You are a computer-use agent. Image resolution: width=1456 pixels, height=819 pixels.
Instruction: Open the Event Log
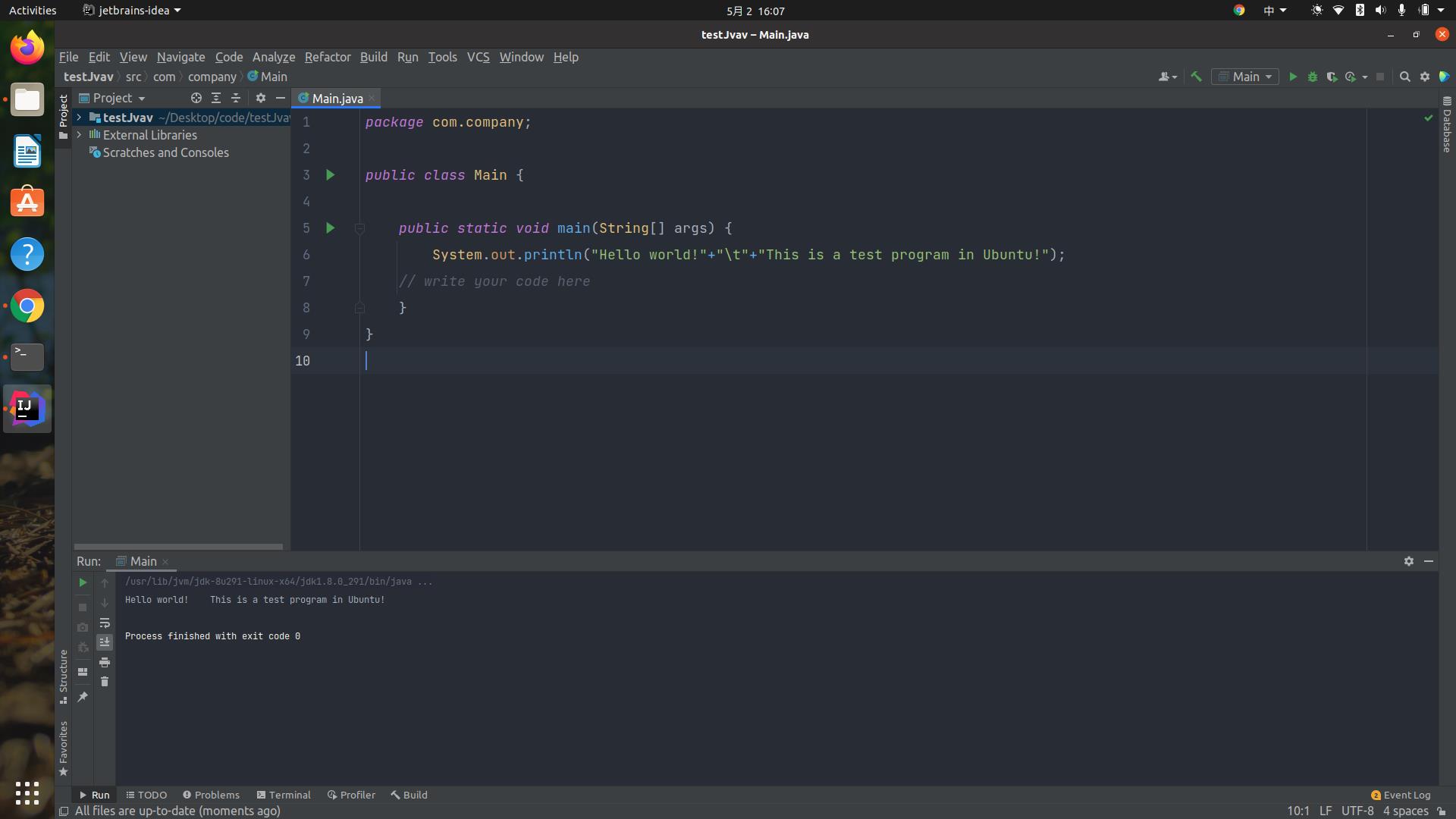pyautogui.click(x=1401, y=795)
